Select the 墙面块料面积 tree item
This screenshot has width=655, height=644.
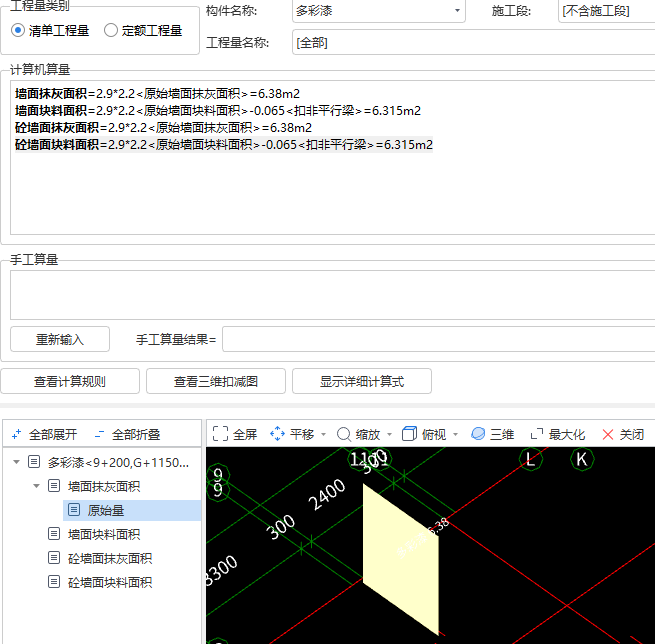(104, 534)
